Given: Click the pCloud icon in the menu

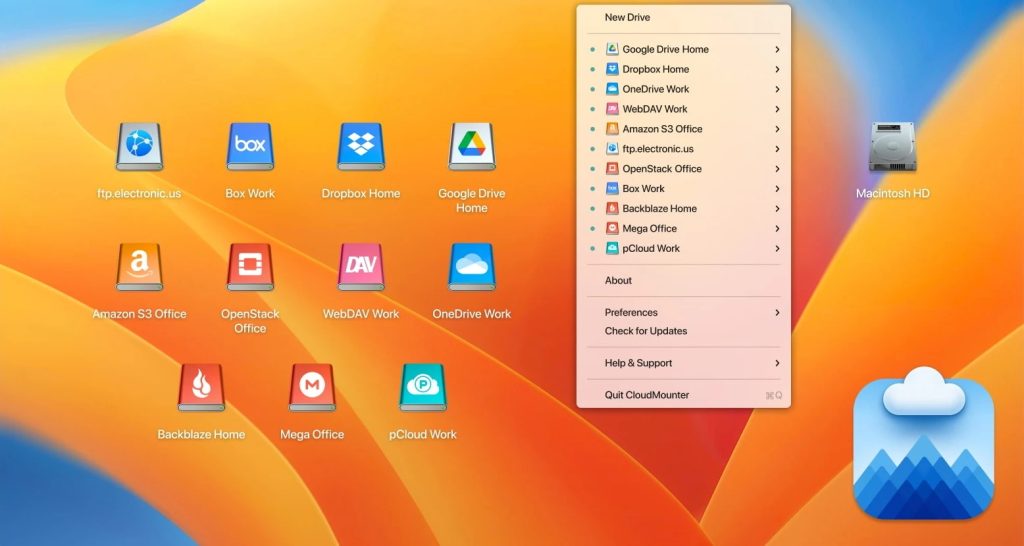Looking at the screenshot, I should (x=612, y=248).
